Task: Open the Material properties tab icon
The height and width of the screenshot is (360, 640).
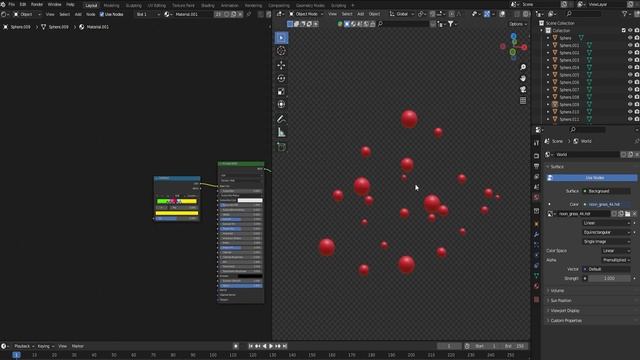Action: coord(536,286)
